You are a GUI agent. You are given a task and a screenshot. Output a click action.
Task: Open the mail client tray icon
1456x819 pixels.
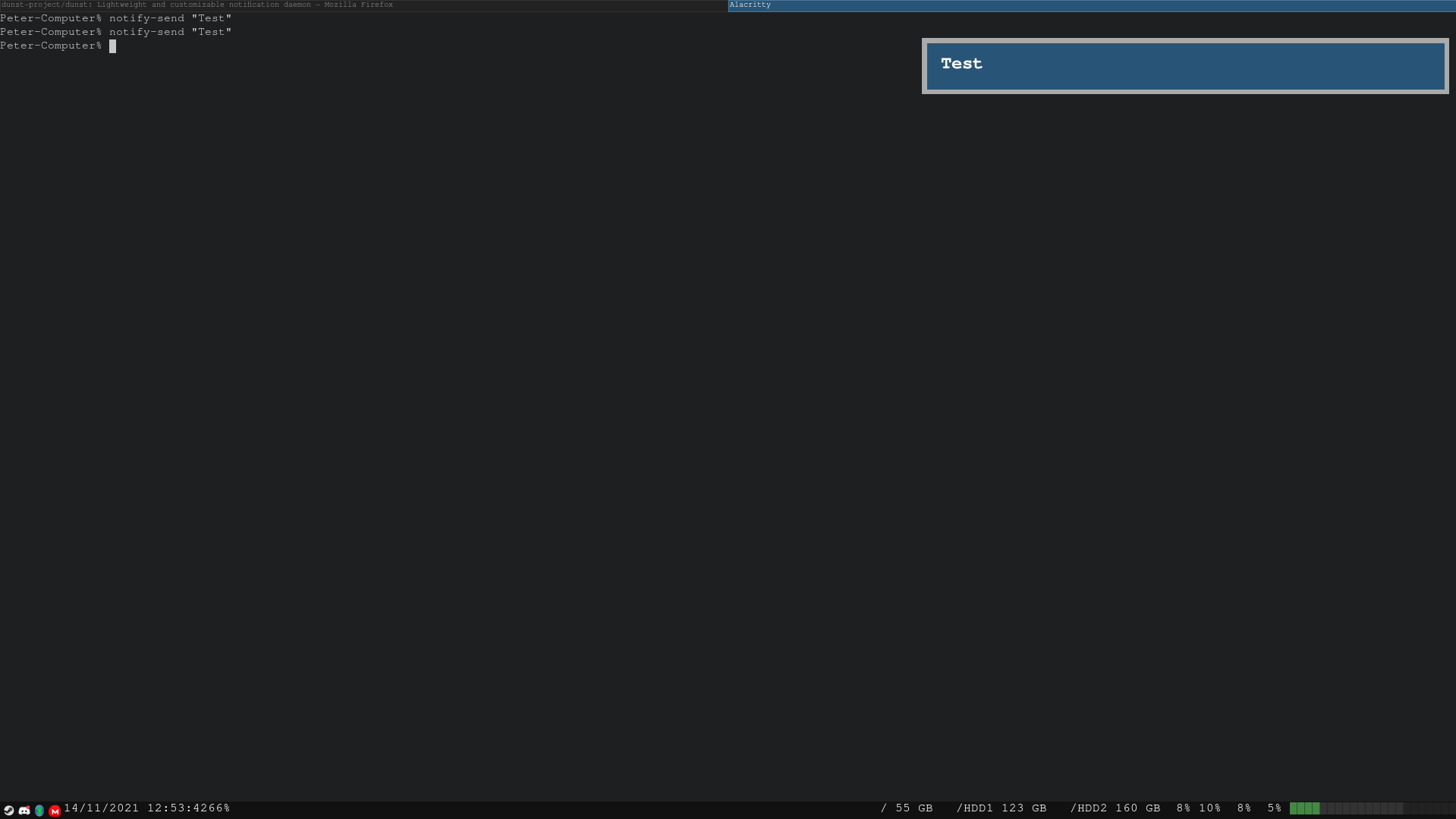click(x=55, y=810)
